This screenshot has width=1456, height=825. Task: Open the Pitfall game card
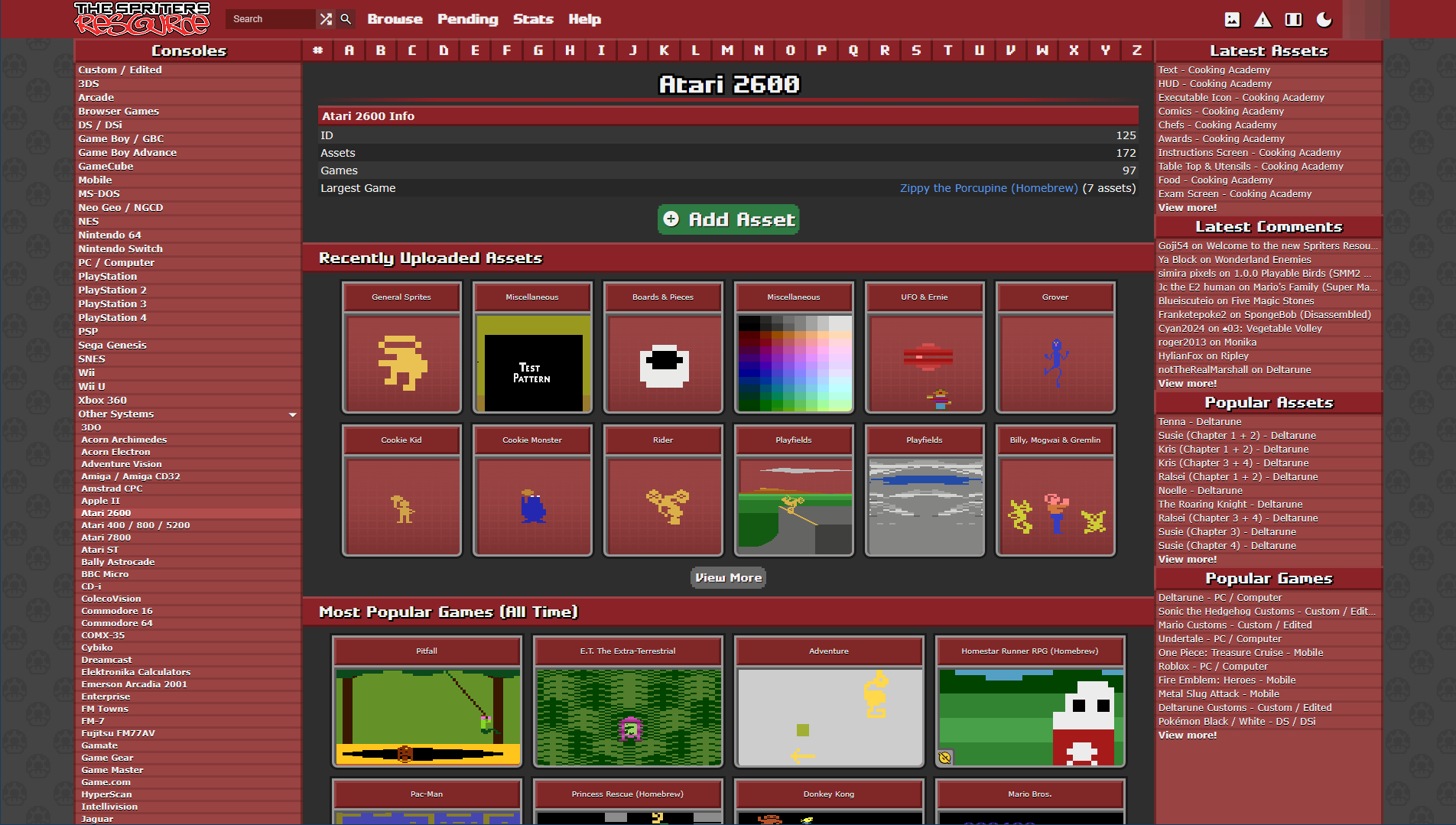tap(427, 701)
